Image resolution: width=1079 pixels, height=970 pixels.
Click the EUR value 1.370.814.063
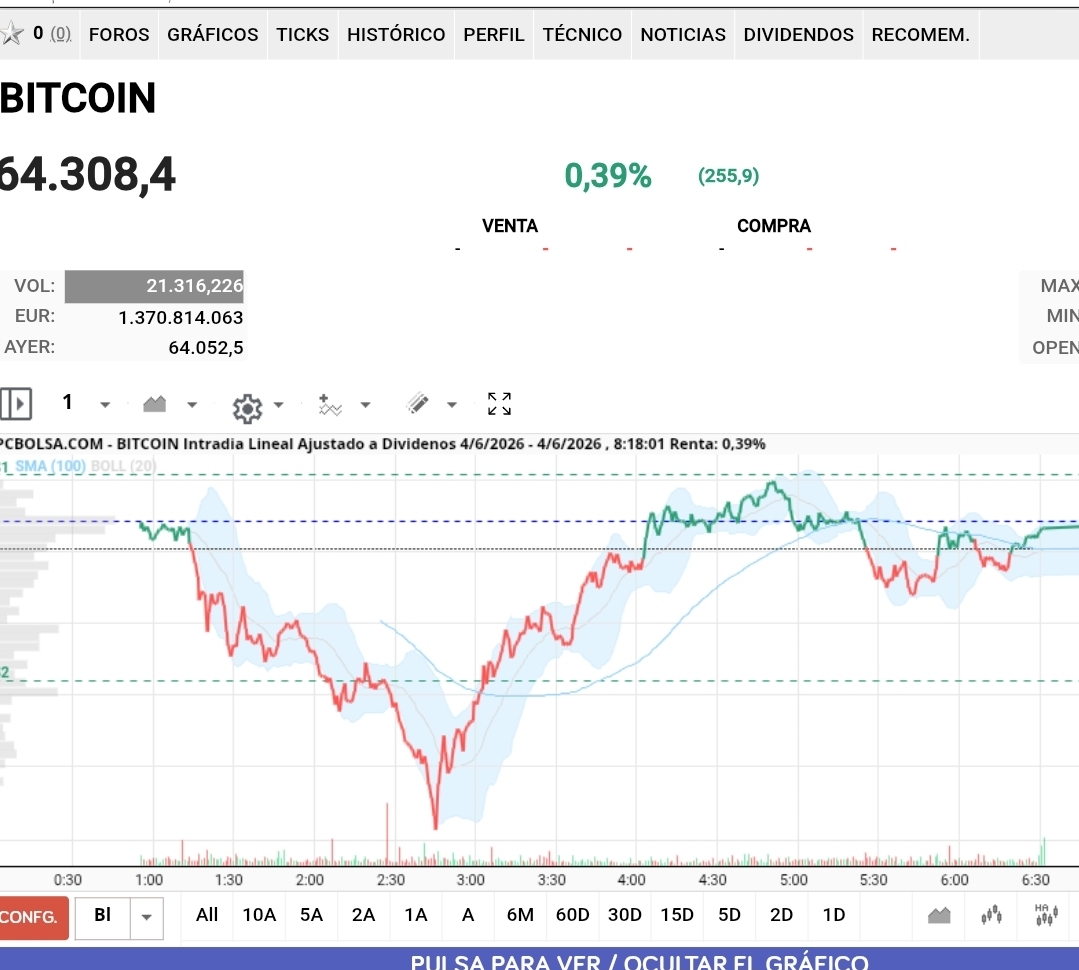[x=181, y=317]
